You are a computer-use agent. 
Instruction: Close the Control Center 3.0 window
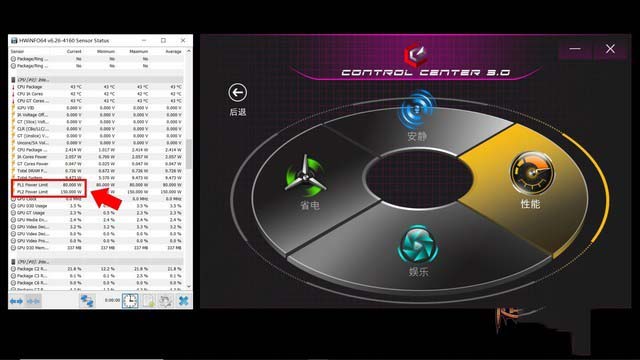point(610,49)
